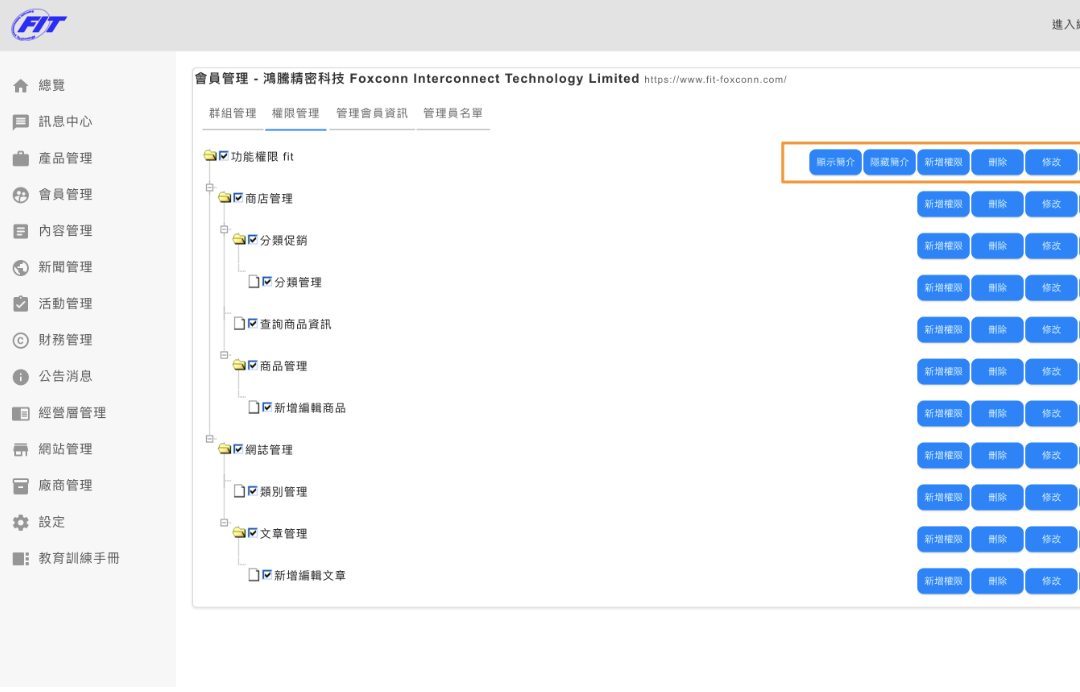Click folder icon of 網誌管理 node
This screenshot has width=1080, height=692.
pos(225,449)
